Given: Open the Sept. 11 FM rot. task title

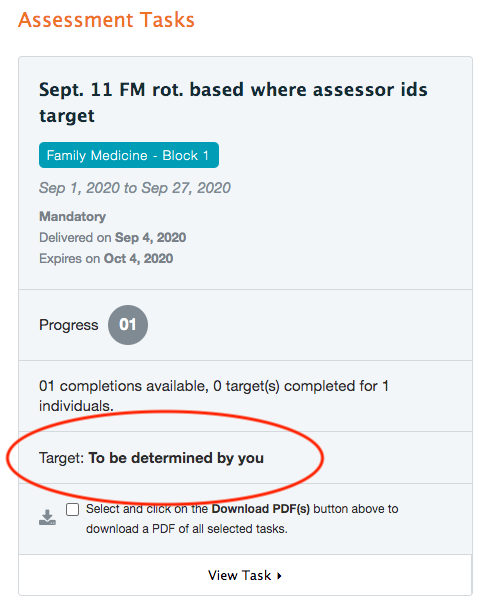Looking at the screenshot, I should pos(233,103).
